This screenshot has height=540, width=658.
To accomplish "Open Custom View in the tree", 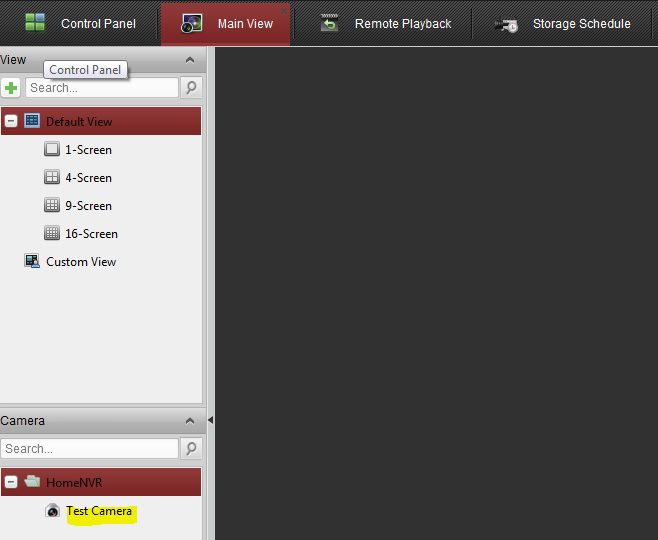I will tap(80, 262).
